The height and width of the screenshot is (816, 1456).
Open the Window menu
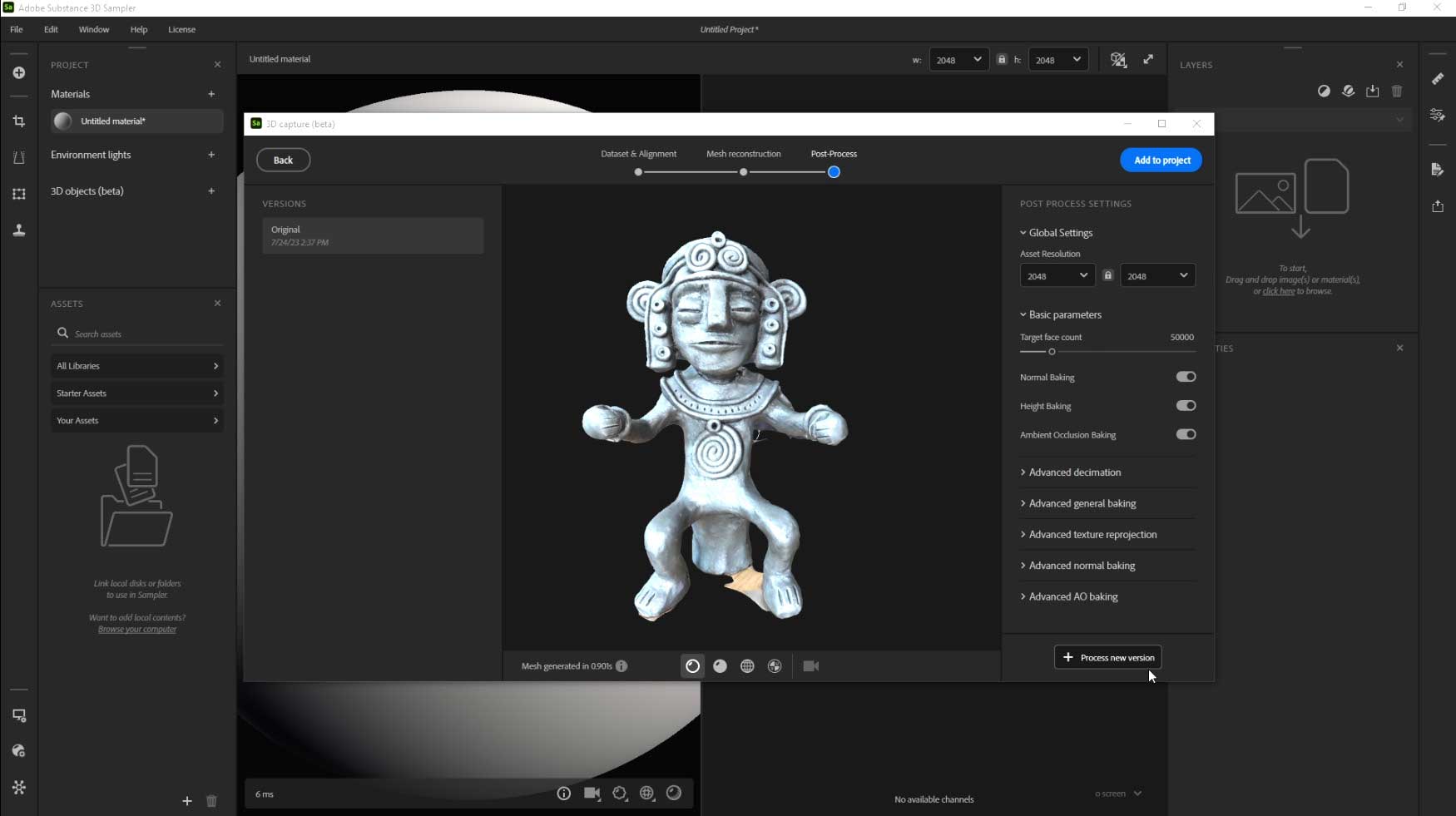coord(94,29)
